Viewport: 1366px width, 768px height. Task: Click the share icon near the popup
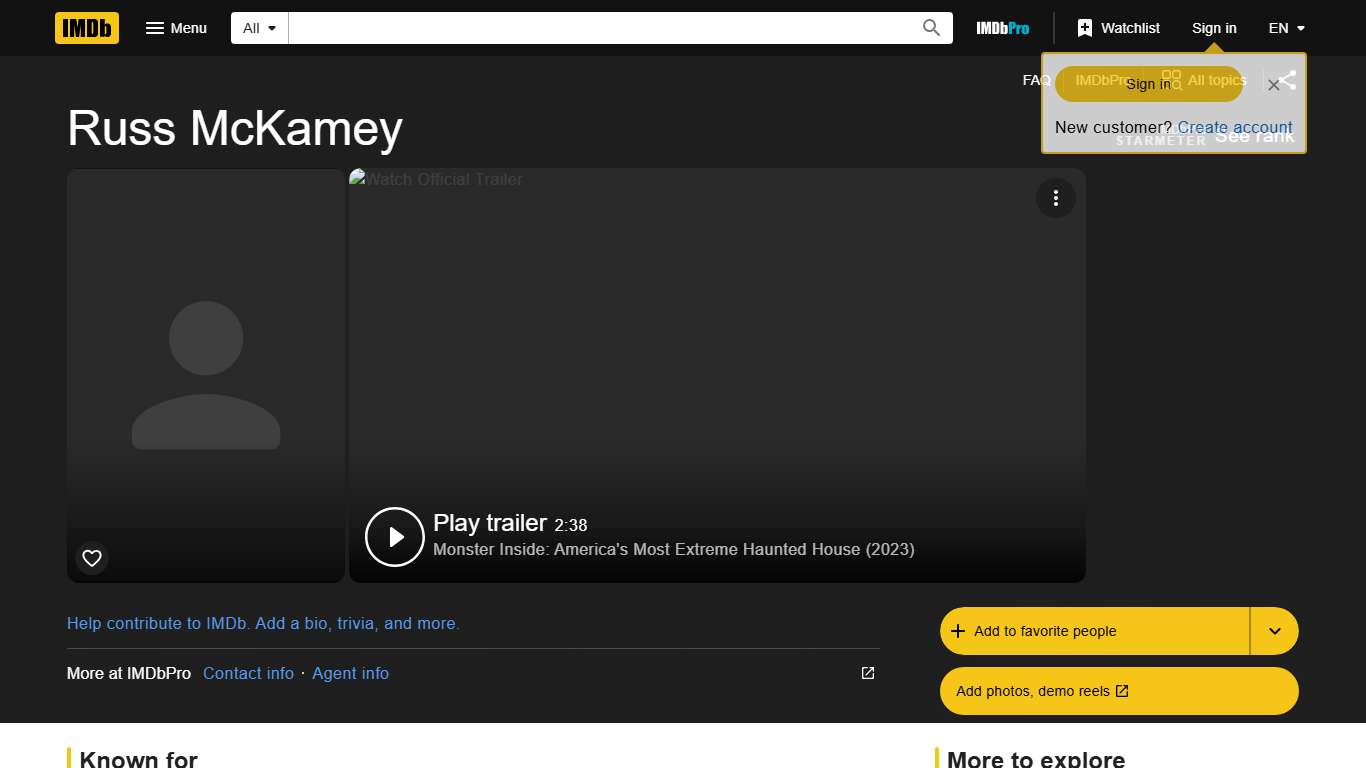(x=1286, y=80)
